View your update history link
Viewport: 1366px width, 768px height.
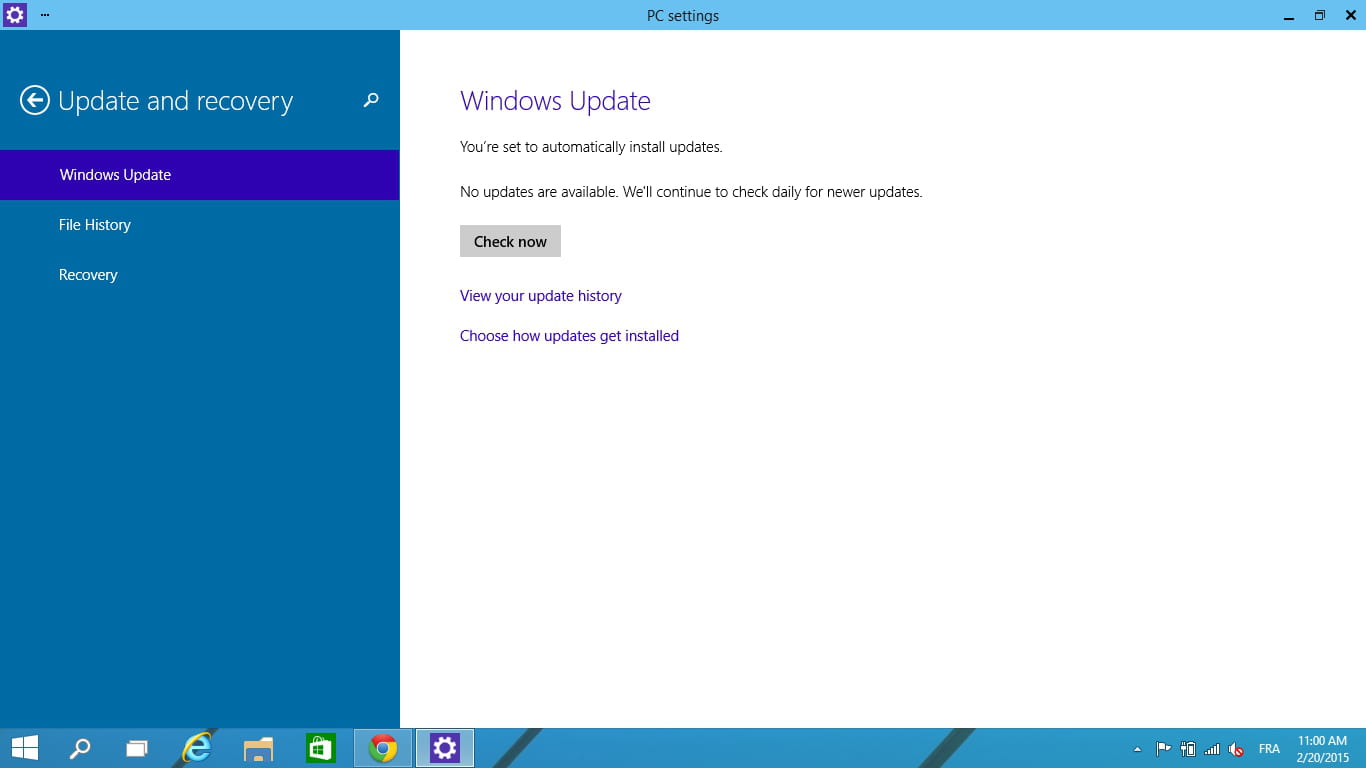[541, 296]
